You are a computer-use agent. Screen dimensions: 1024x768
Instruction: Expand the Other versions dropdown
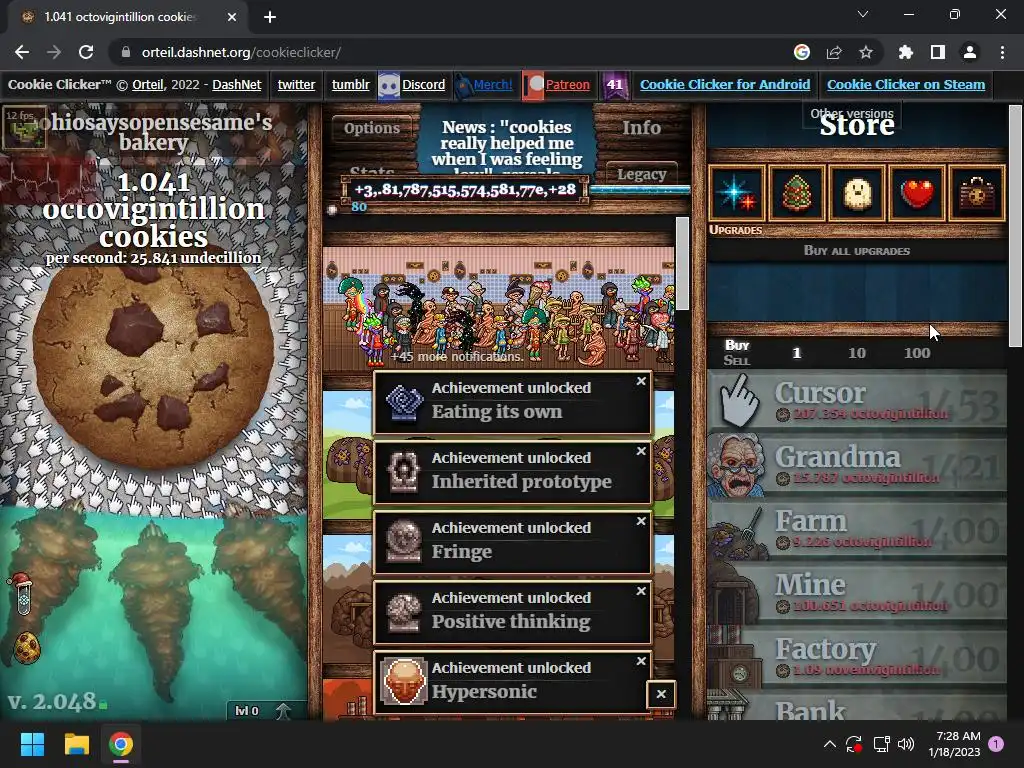coord(852,113)
